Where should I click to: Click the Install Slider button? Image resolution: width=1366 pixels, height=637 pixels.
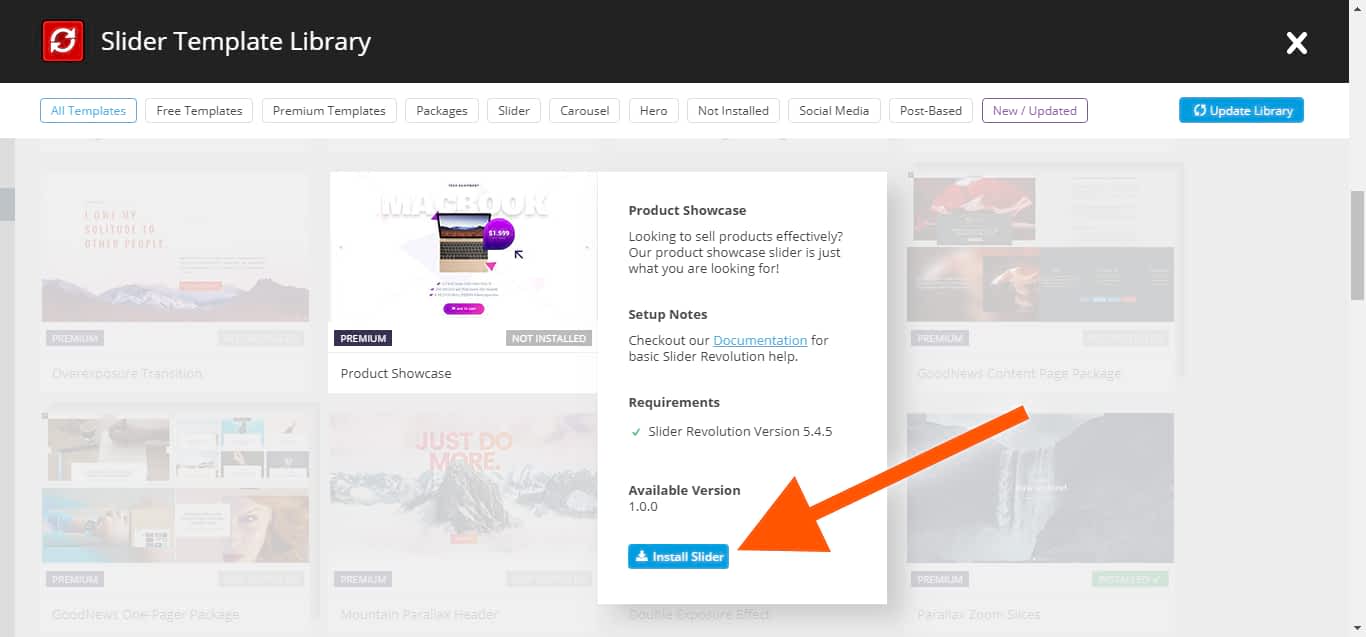[678, 556]
